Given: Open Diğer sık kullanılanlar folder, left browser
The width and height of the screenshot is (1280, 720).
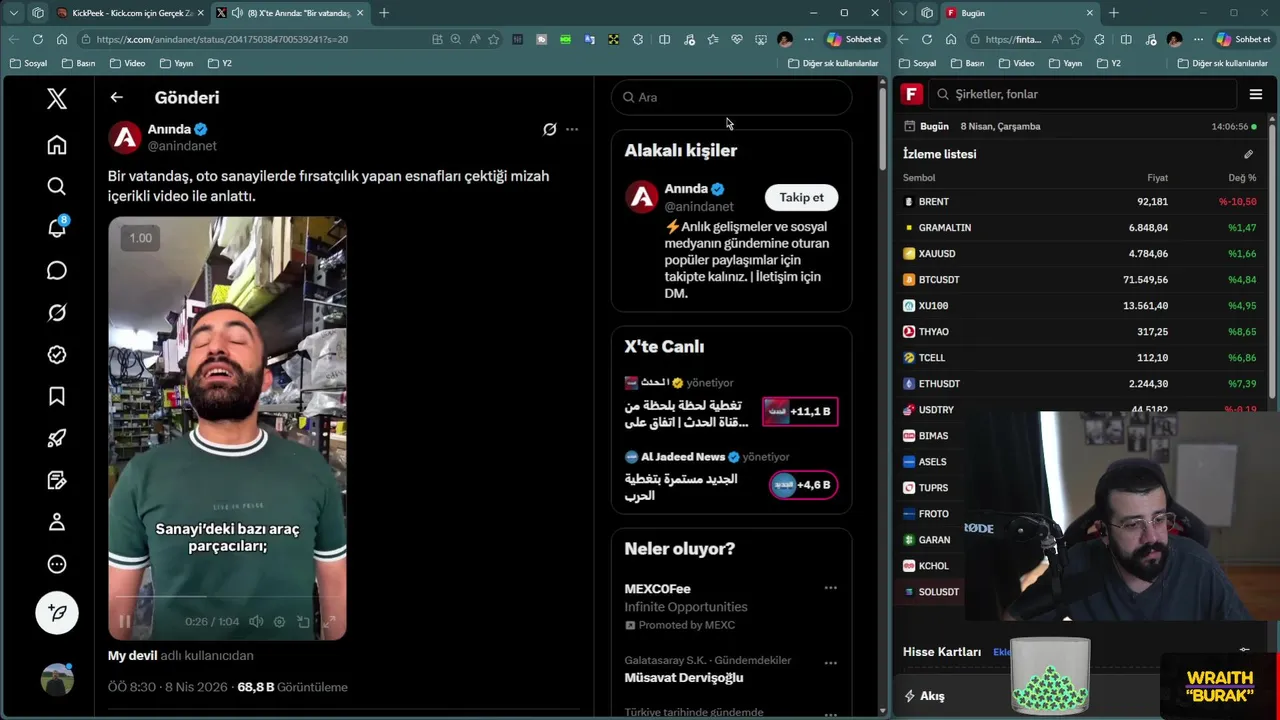Looking at the screenshot, I should [833, 63].
